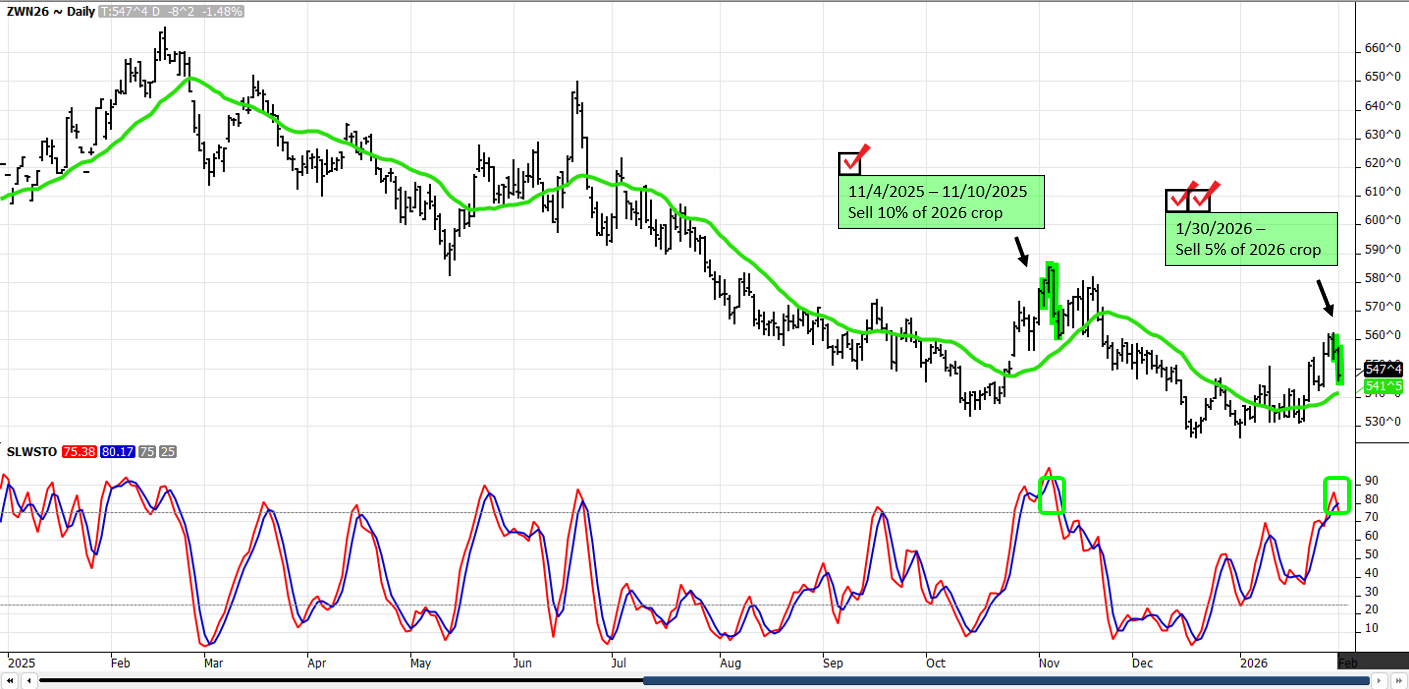Click the black arrow pointing at November high
The height and width of the screenshot is (689, 1409).
coord(1020,251)
